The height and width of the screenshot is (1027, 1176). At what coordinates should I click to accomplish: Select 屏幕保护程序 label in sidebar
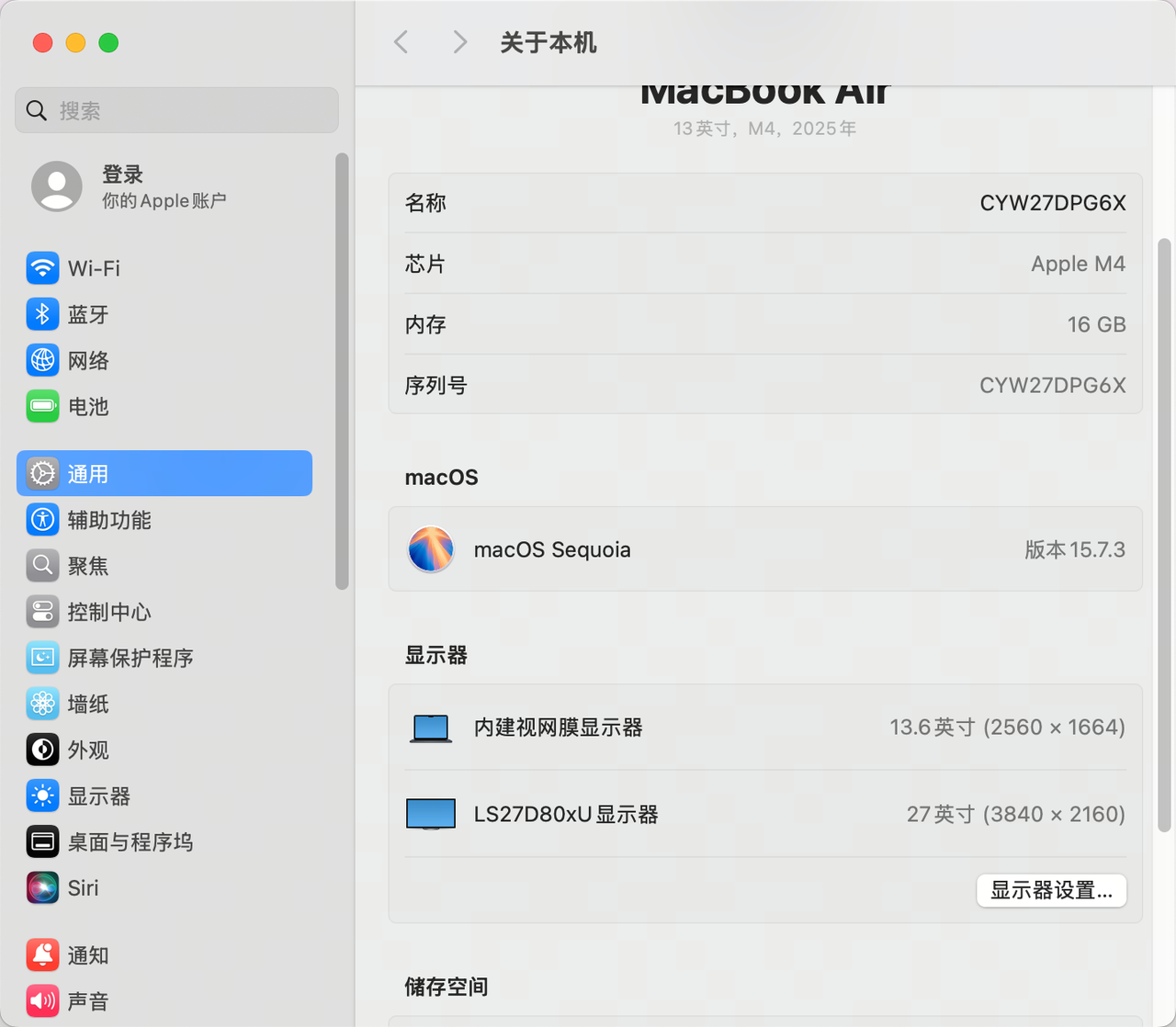point(130,658)
